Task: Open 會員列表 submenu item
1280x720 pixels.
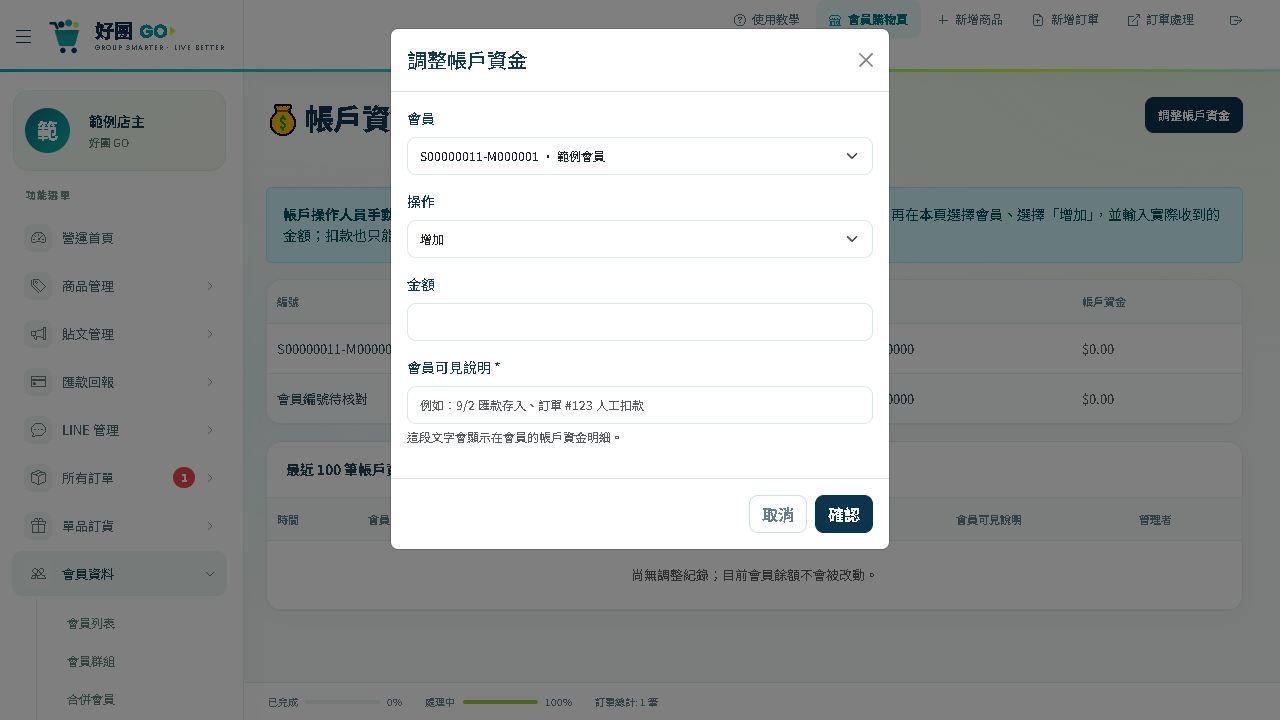Action: point(91,623)
